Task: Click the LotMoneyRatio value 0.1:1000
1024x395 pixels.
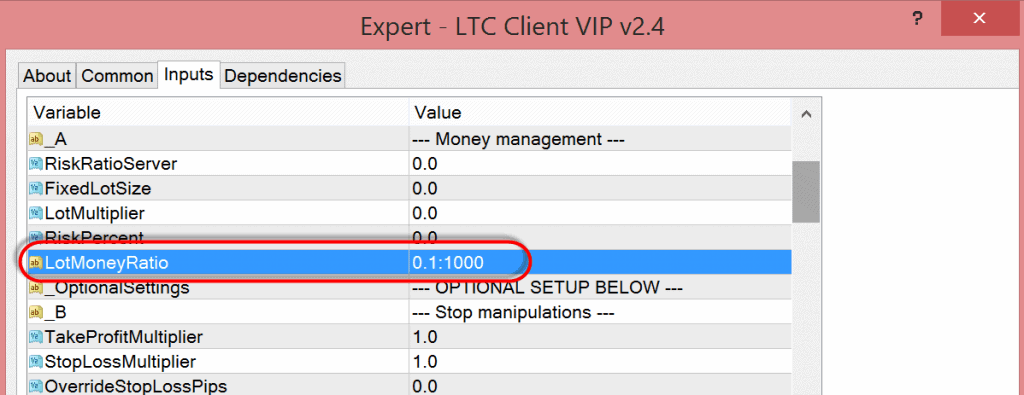Action: (448, 263)
